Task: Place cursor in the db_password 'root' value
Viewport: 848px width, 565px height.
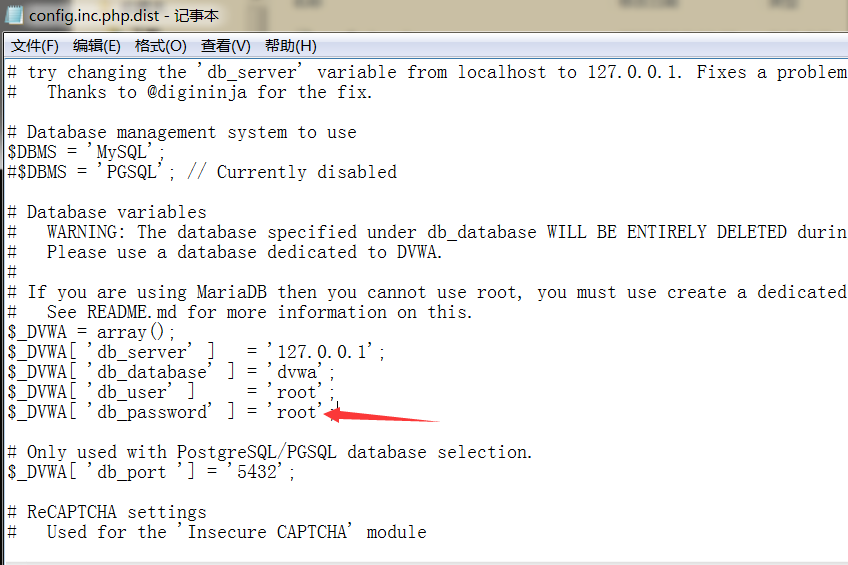Action: [x=296, y=412]
